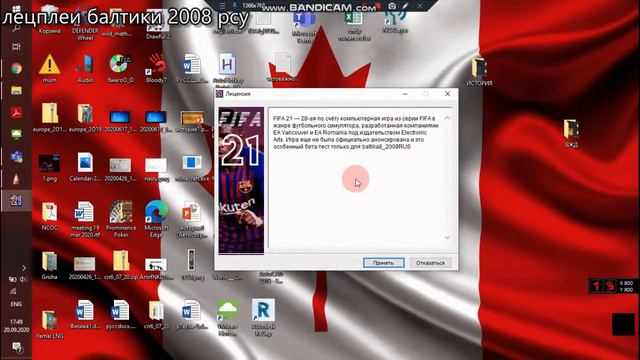
Task: Open the Windows Start button
Action: [16, 10]
